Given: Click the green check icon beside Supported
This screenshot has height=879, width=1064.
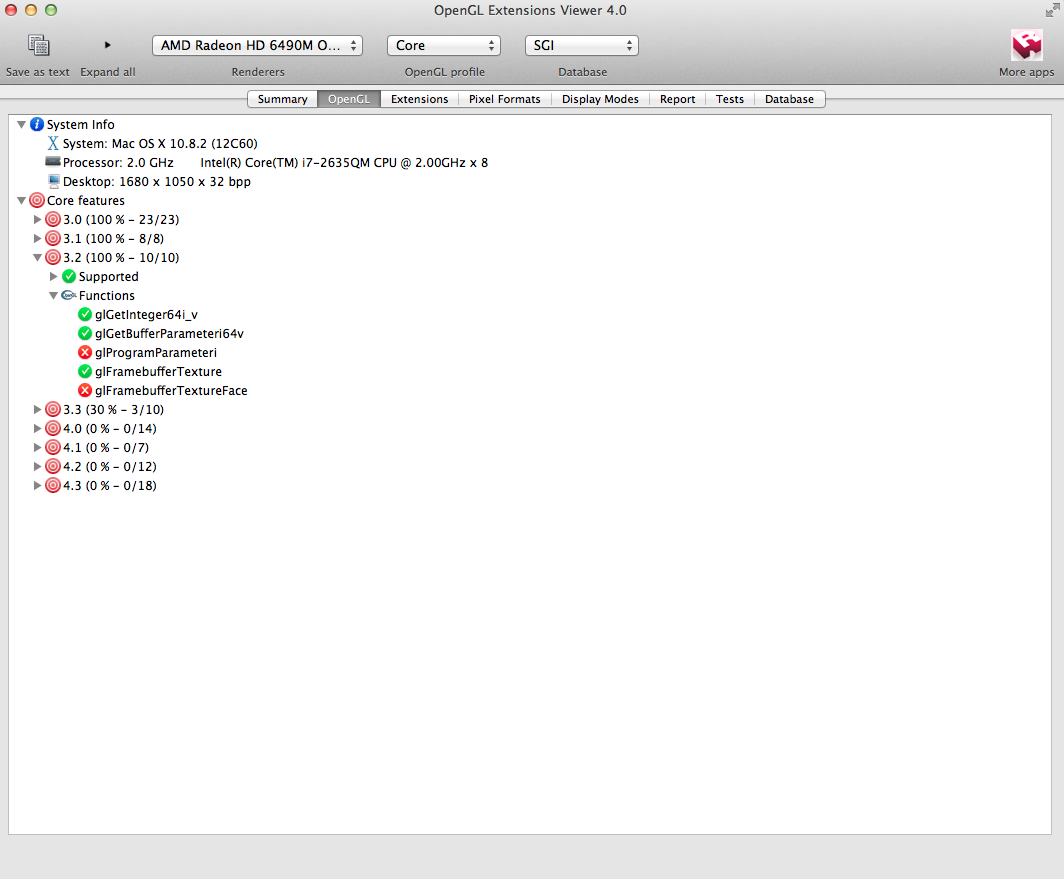Looking at the screenshot, I should pyautogui.click(x=69, y=276).
